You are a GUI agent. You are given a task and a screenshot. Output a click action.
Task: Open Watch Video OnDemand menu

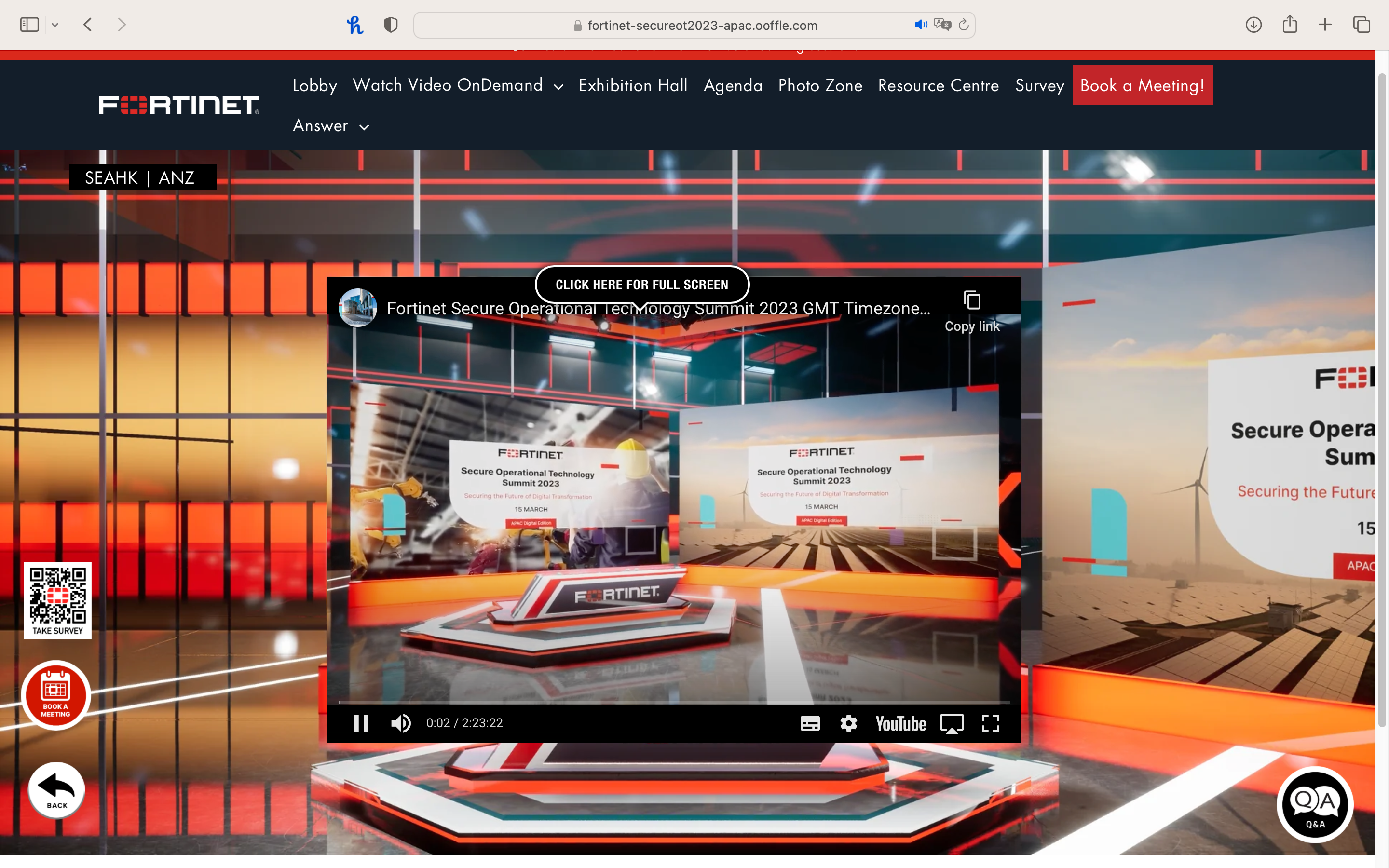(x=448, y=85)
